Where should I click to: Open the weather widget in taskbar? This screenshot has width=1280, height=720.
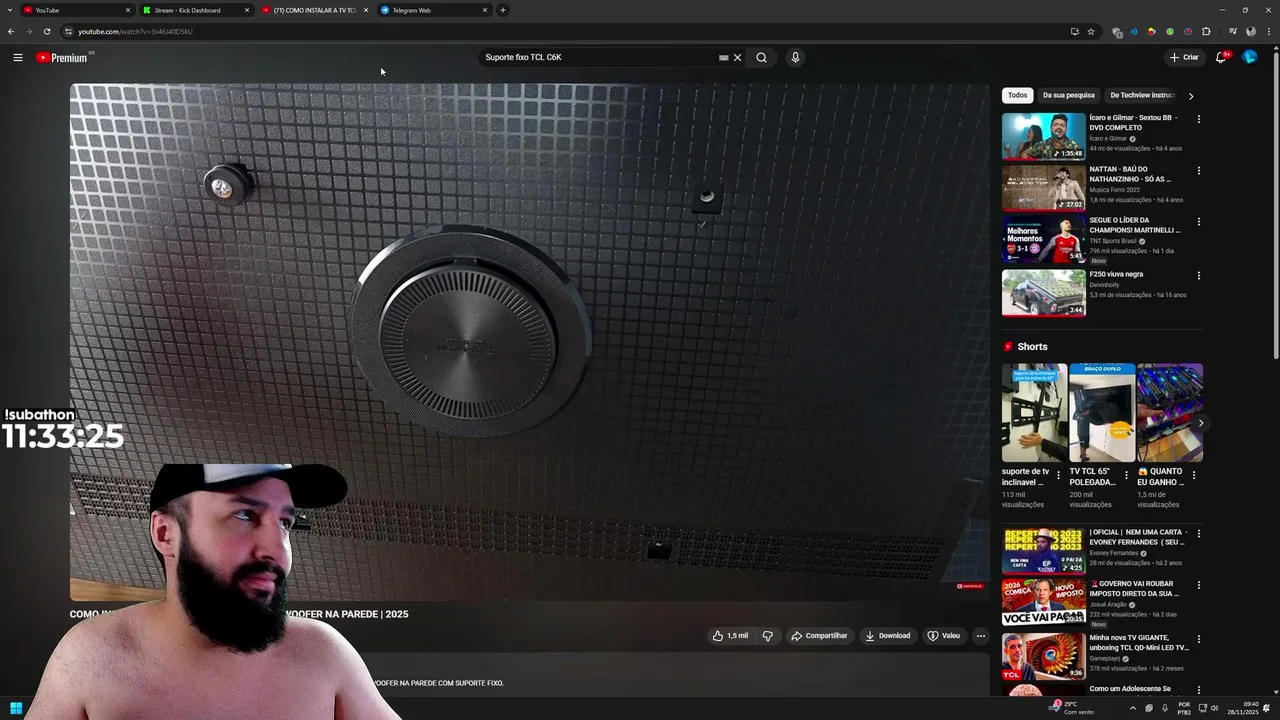[1072, 708]
